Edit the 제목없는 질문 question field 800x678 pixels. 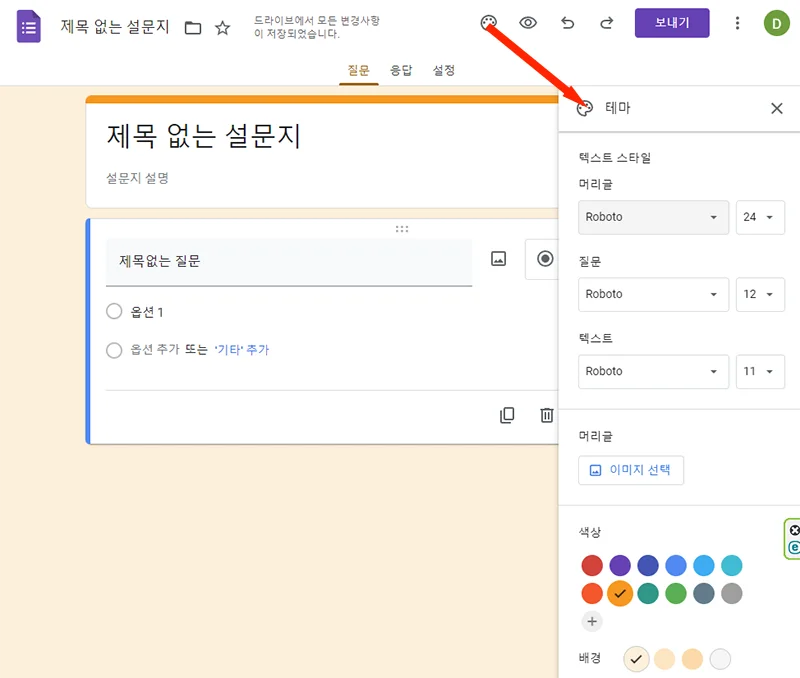point(289,262)
